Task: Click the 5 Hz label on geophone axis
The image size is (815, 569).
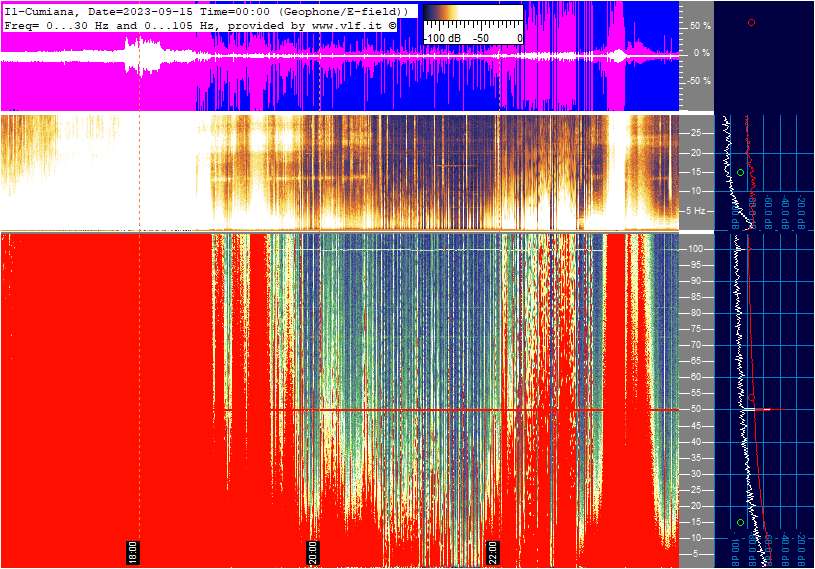Action: 695,210
